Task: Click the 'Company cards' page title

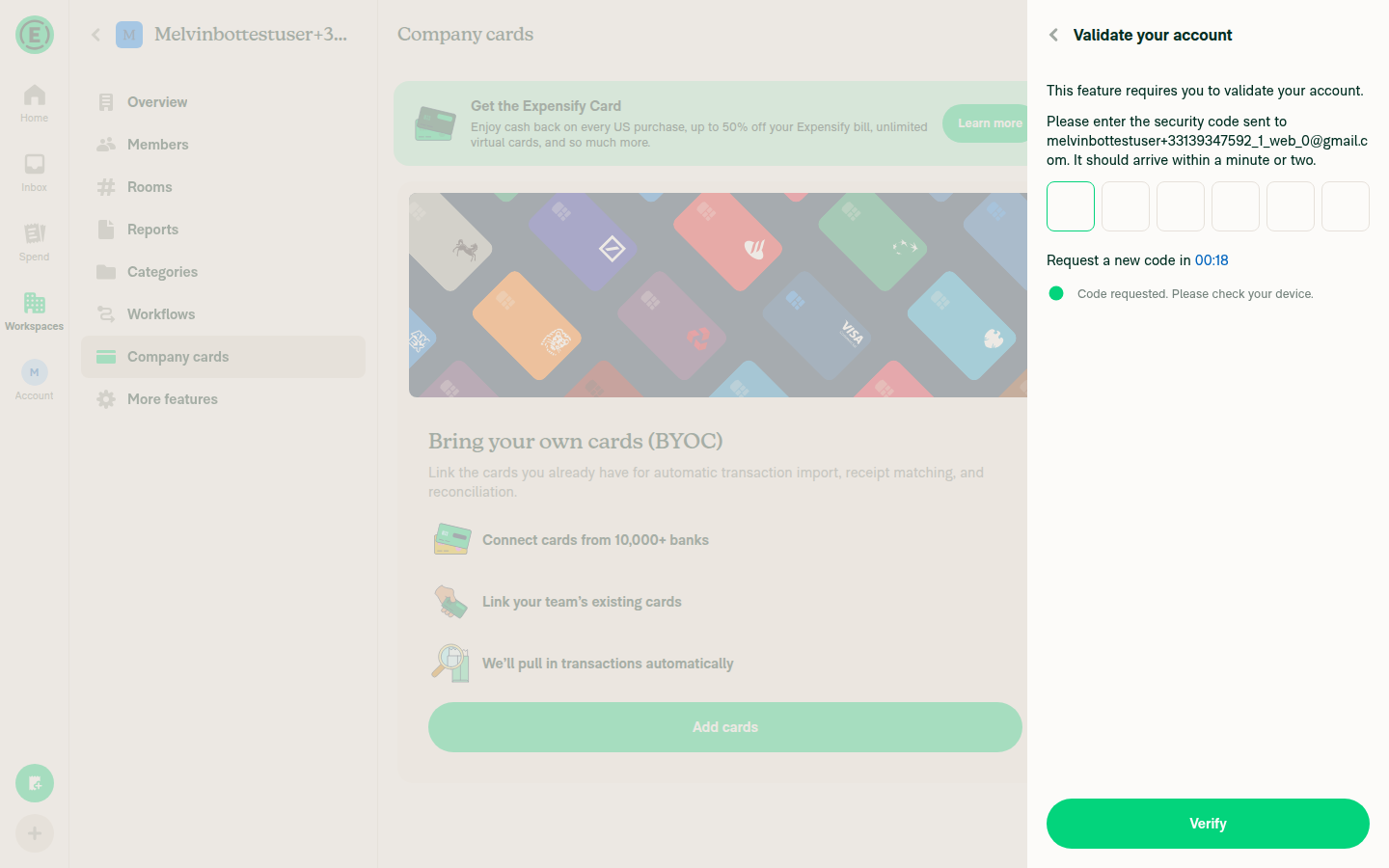Action: (x=465, y=35)
